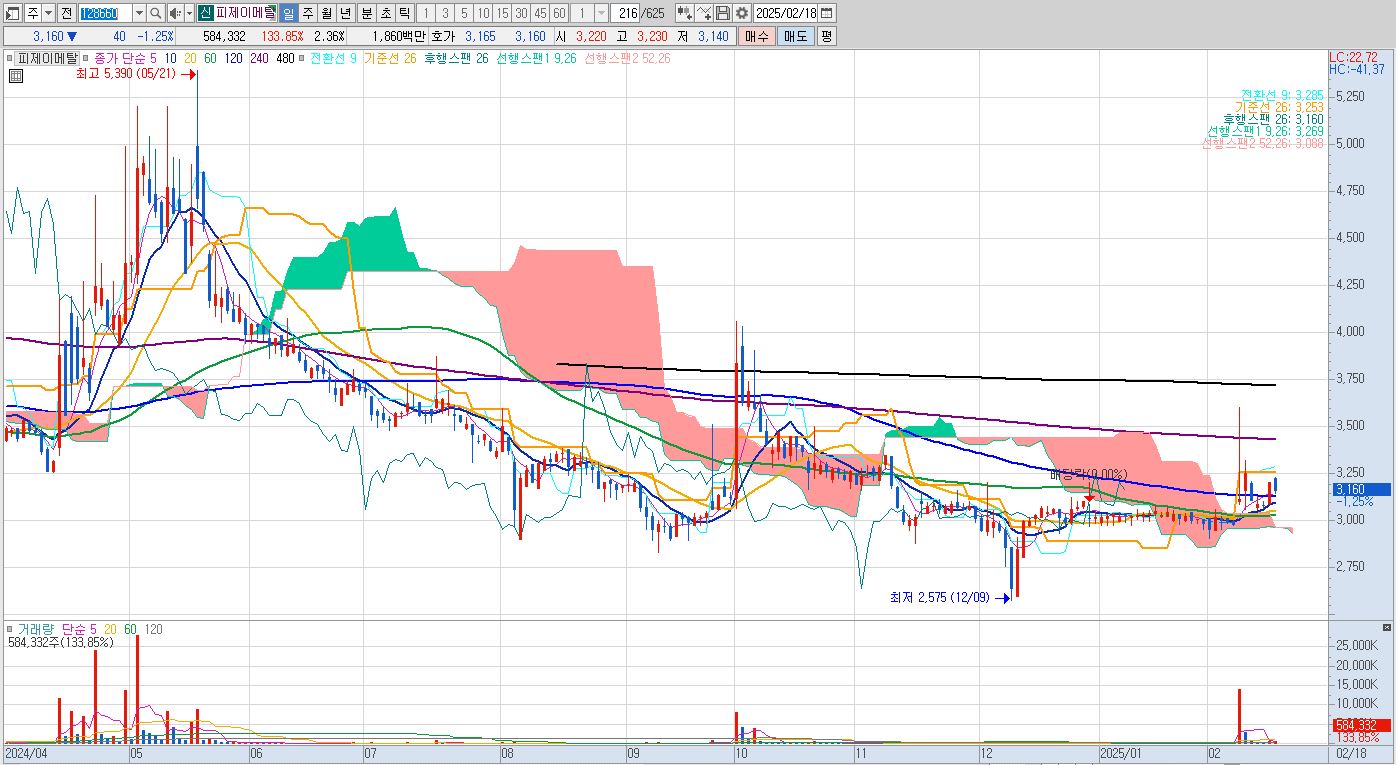Click the magnifier stock search icon
Image resolution: width=1396 pixels, height=765 pixels.
pos(156,13)
